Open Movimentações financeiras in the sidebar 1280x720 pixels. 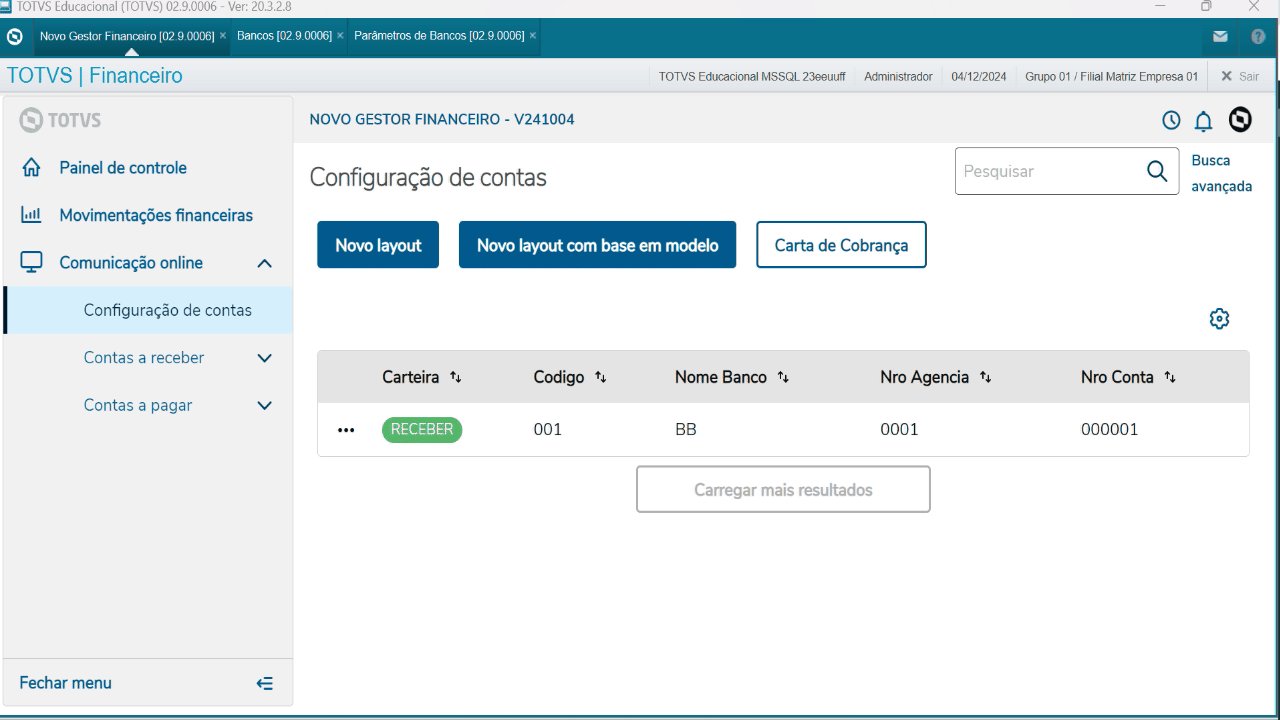click(x=156, y=215)
